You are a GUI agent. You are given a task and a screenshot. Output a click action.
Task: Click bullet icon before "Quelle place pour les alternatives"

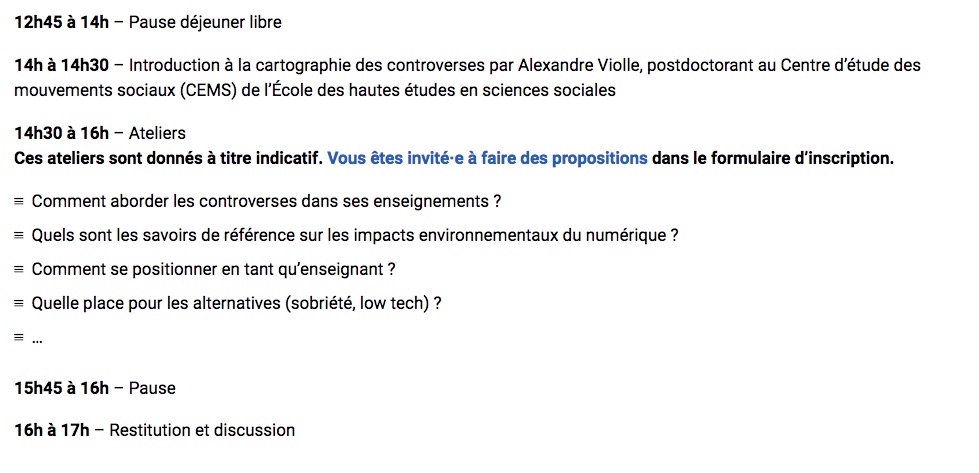click(x=19, y=304)
